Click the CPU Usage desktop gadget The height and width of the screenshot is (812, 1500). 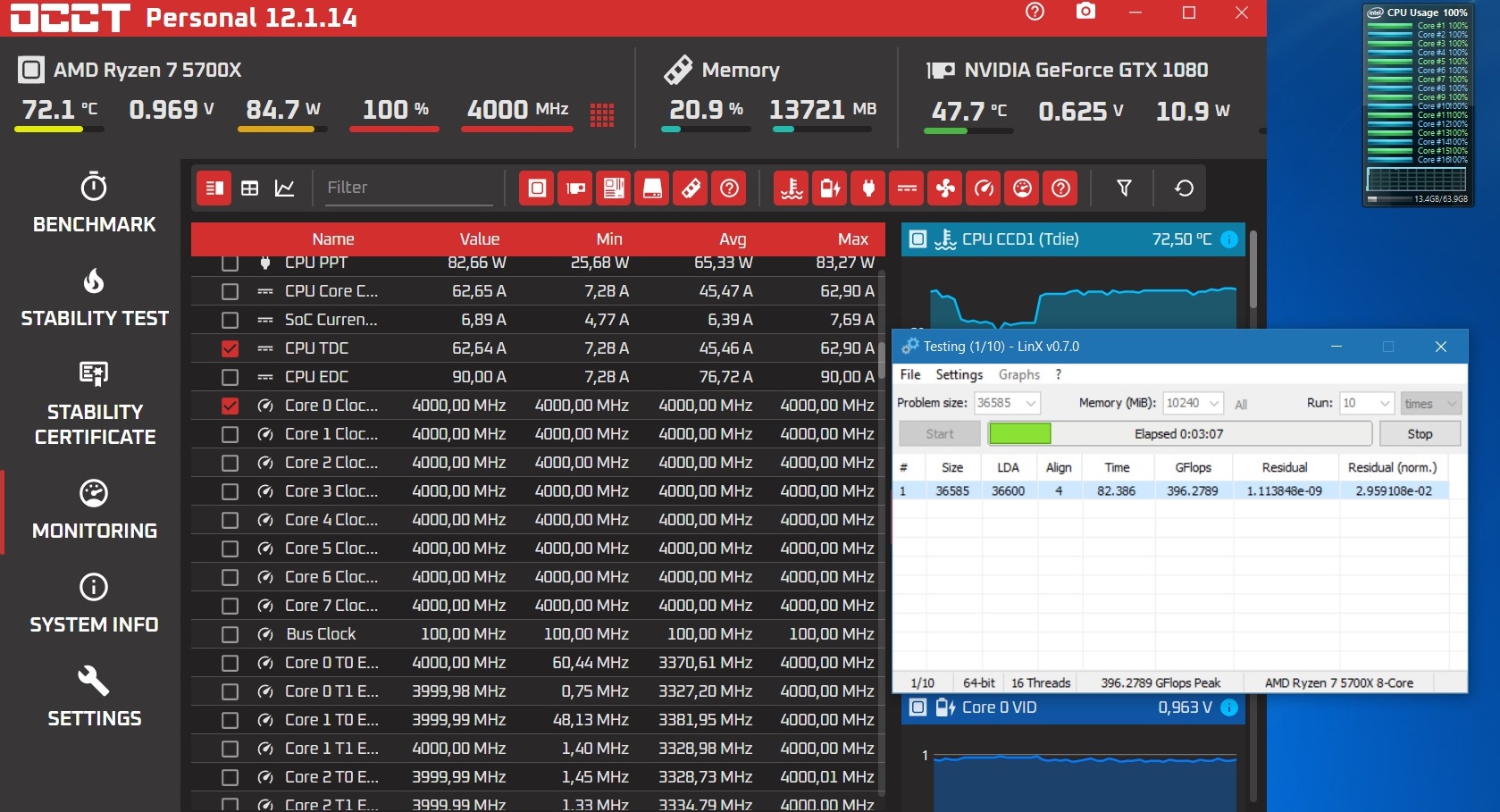pos(1418,105)
